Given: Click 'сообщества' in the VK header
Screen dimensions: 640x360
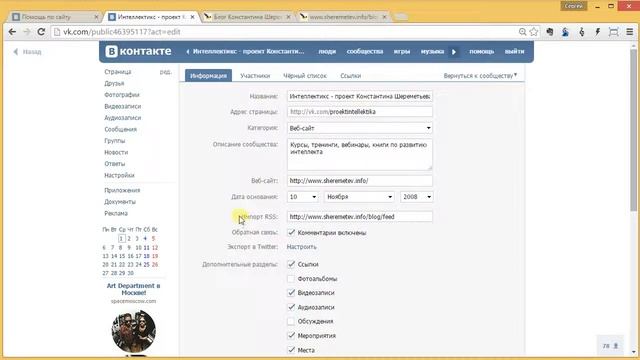Looking at the screenshot, I should [365, 51].
